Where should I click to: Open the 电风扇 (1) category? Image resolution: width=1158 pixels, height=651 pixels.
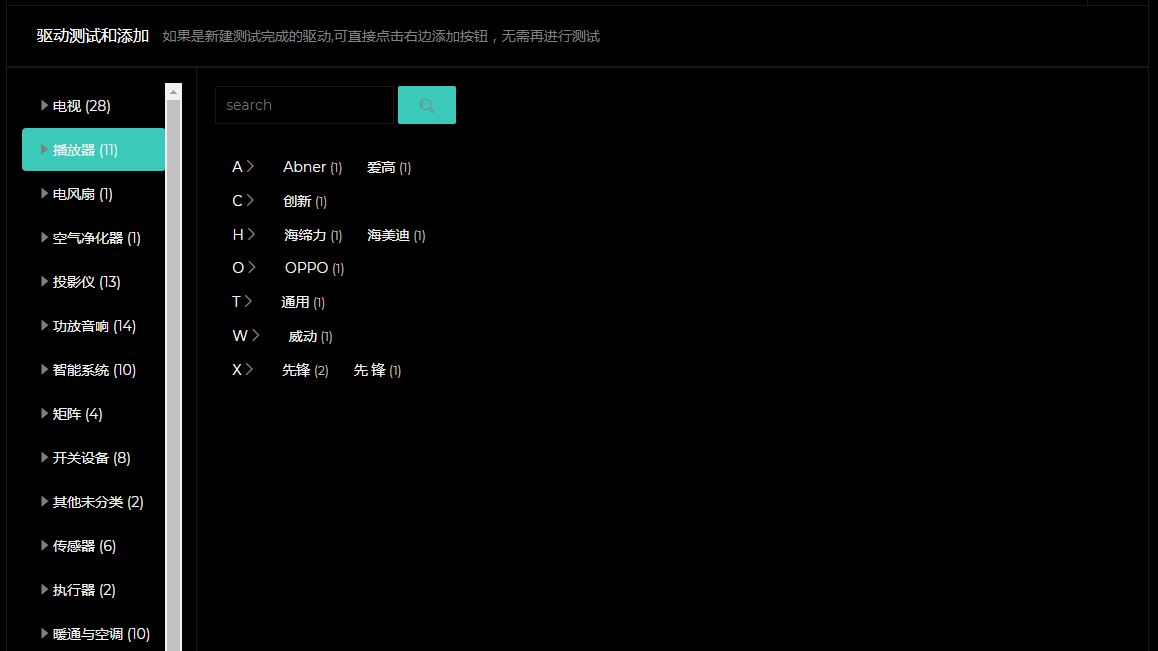[x=82, y=194]
